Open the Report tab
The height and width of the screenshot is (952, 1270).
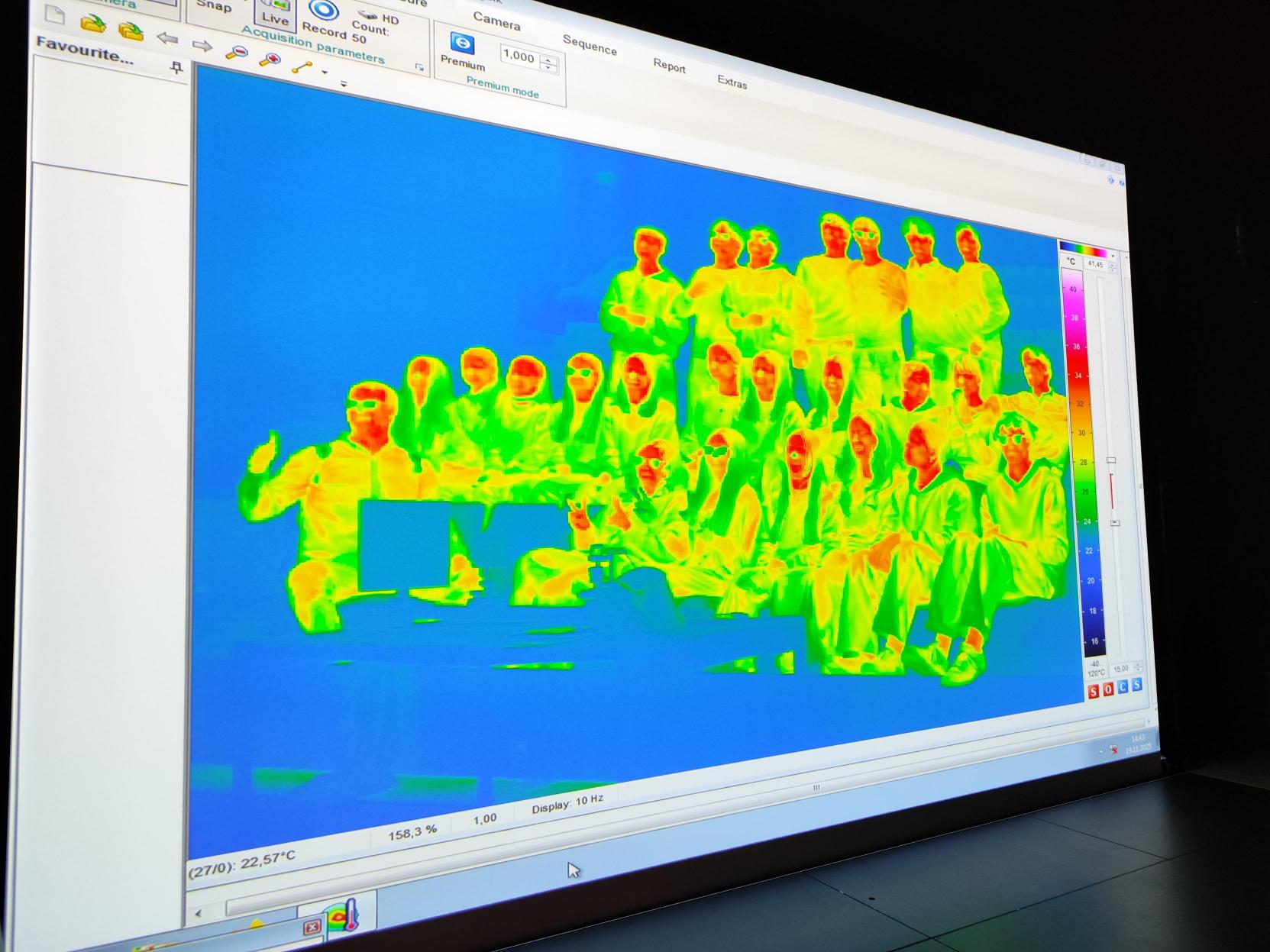tap(669, 66)
